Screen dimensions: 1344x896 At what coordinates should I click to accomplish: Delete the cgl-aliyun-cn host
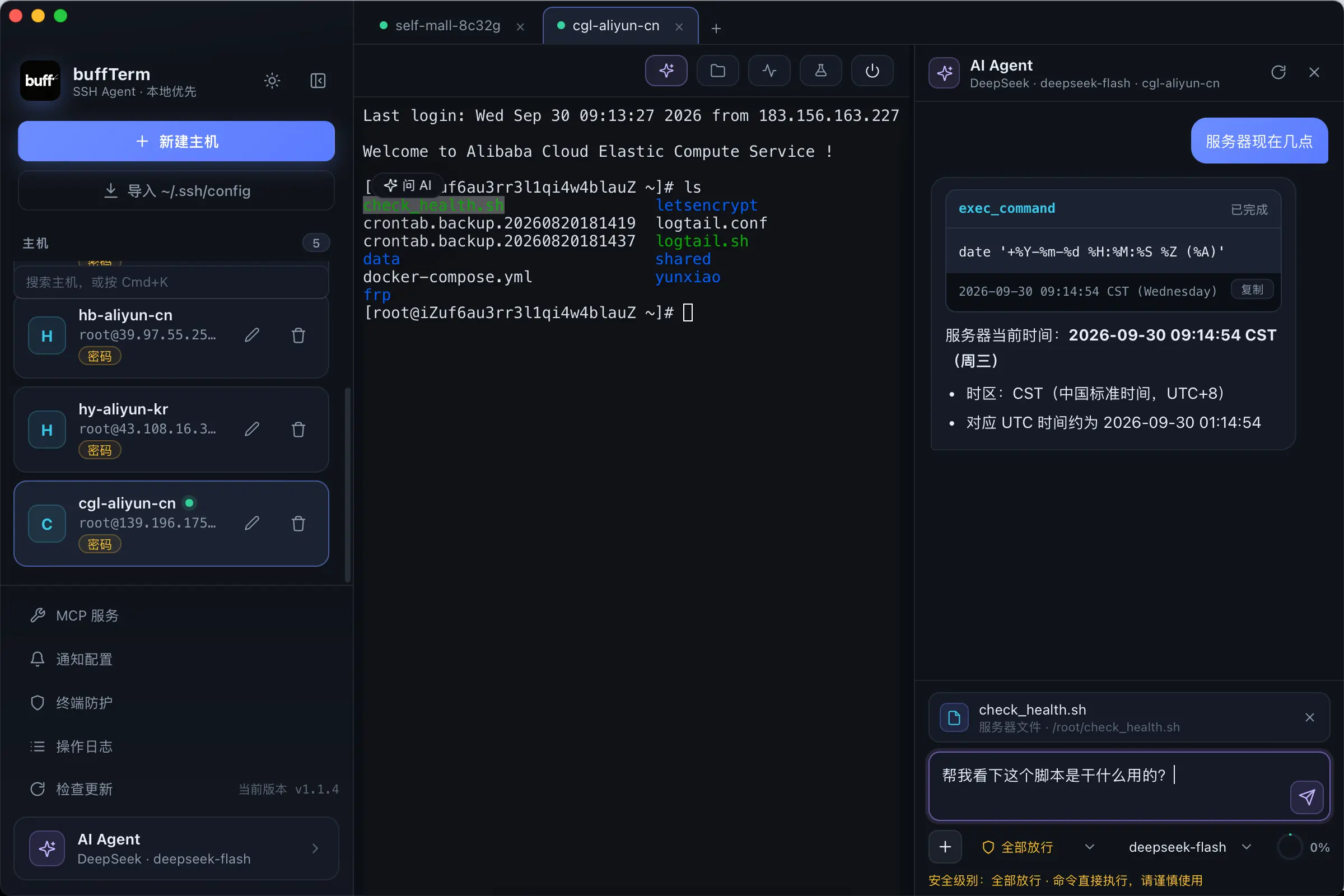[x=298, y=523]
